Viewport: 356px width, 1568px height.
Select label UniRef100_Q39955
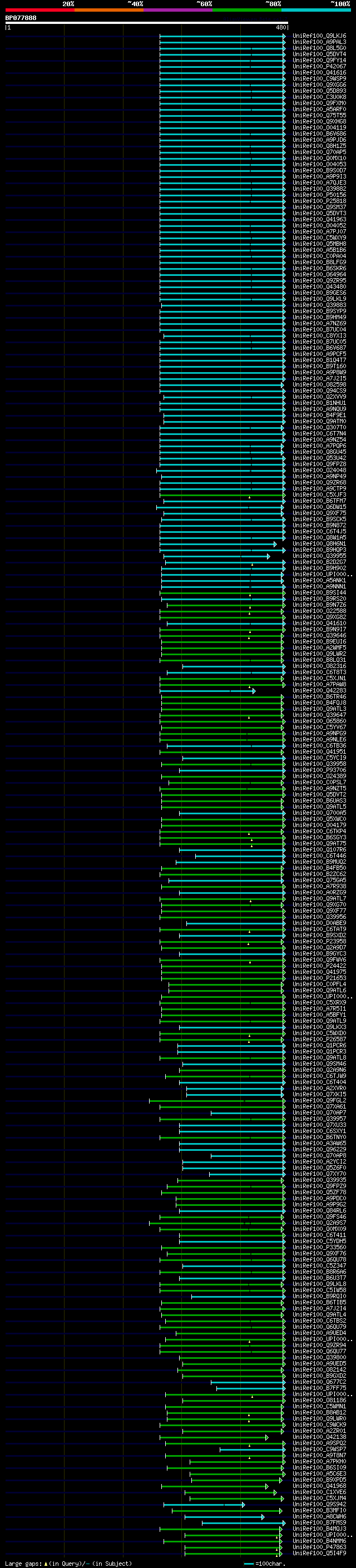[319, 556]
